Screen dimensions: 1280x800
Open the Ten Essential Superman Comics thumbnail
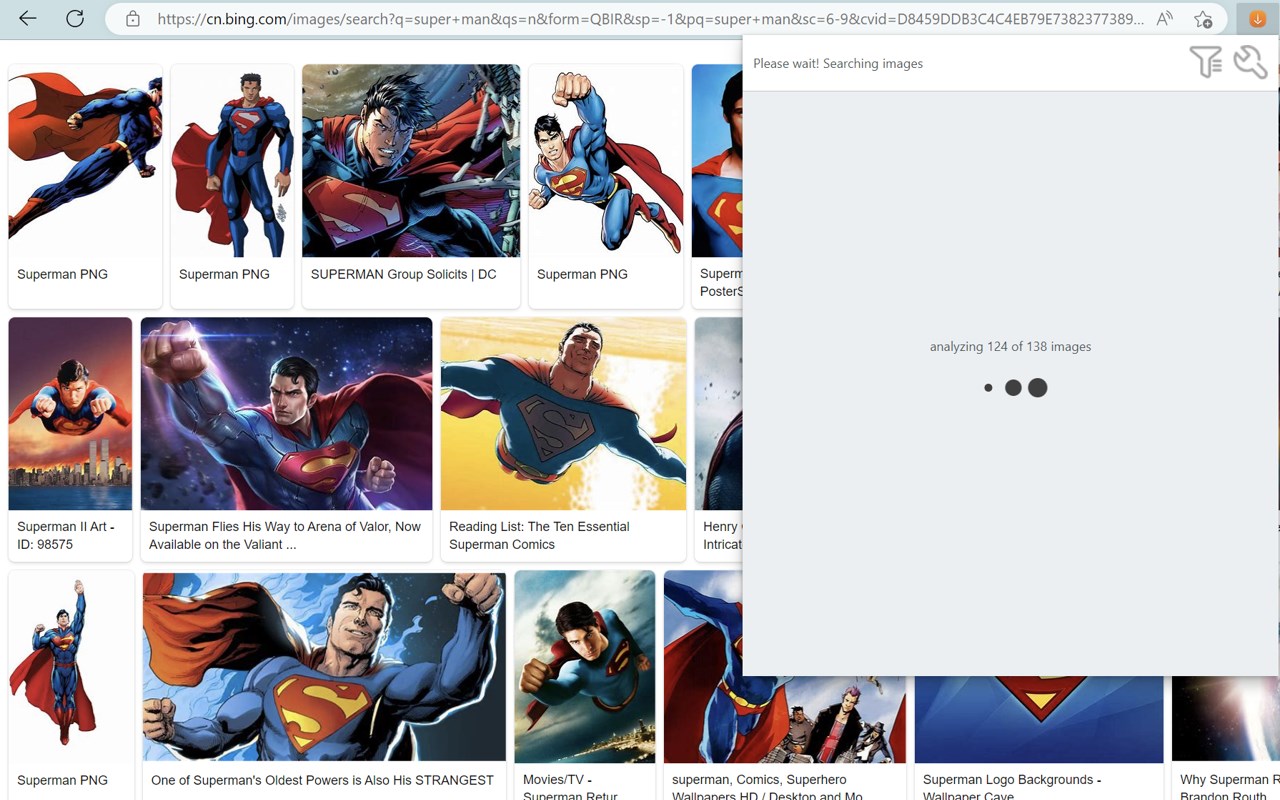tap(563, 414)
